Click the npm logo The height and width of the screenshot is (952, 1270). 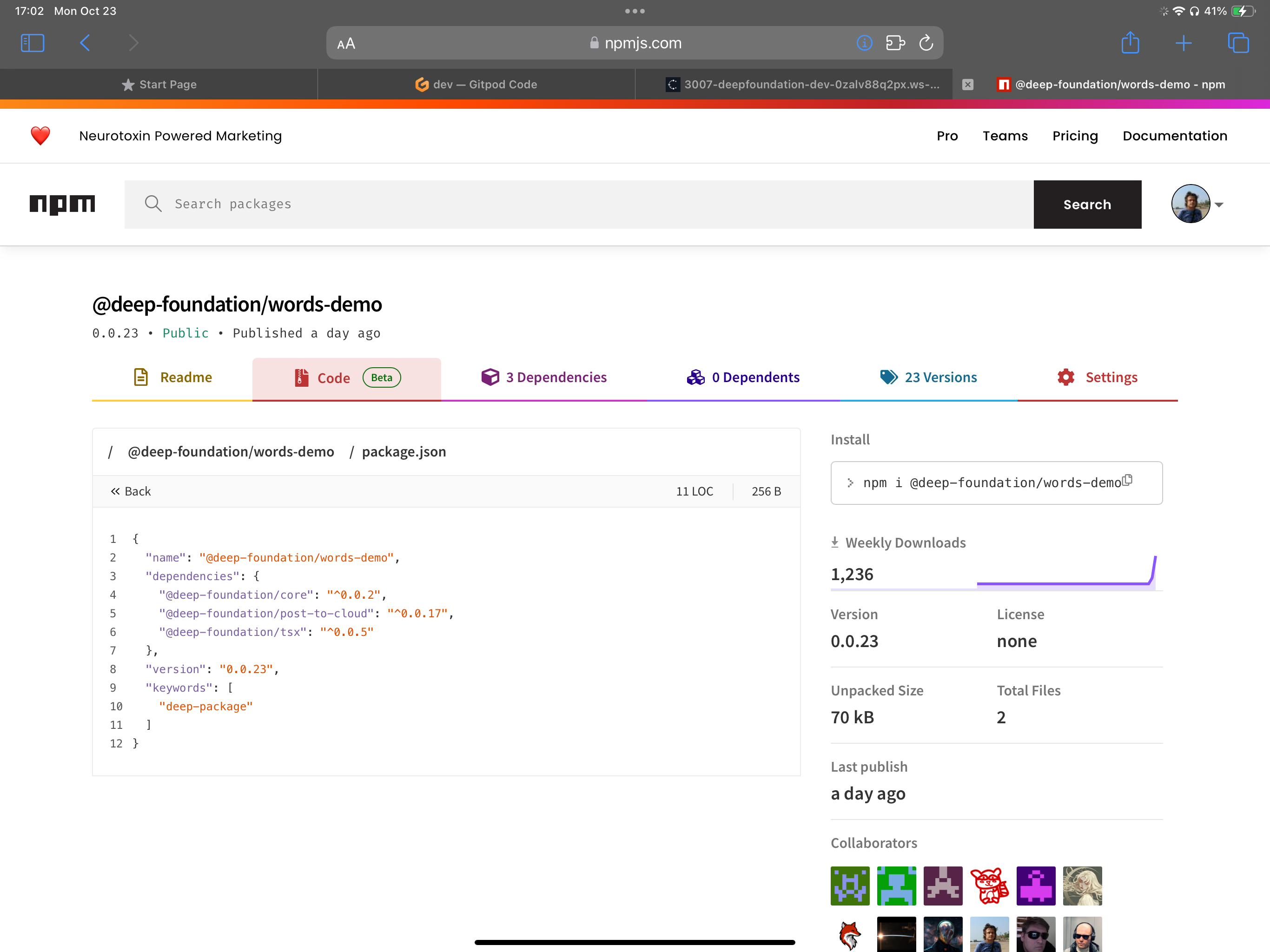tap(62, 205)
